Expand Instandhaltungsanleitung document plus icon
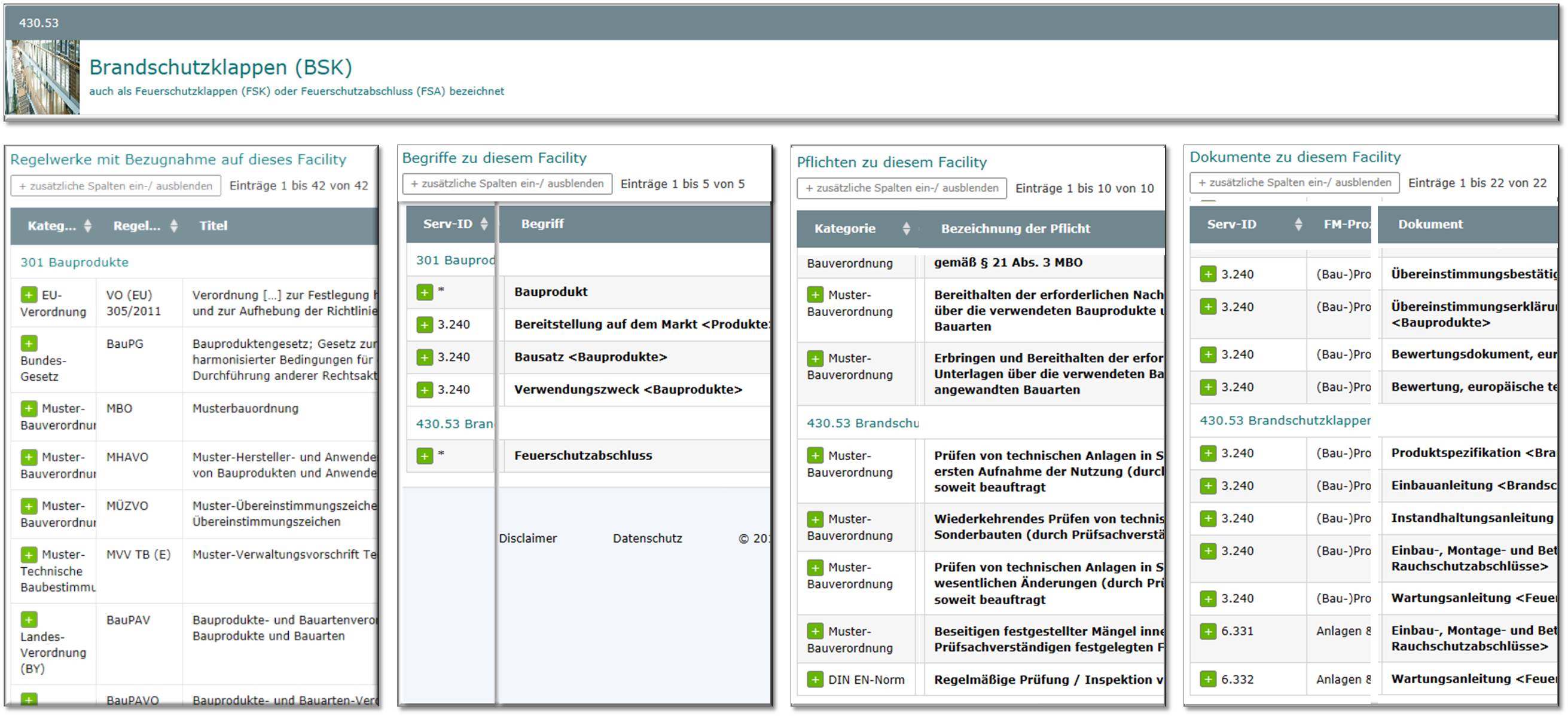 click(1207, 518)
